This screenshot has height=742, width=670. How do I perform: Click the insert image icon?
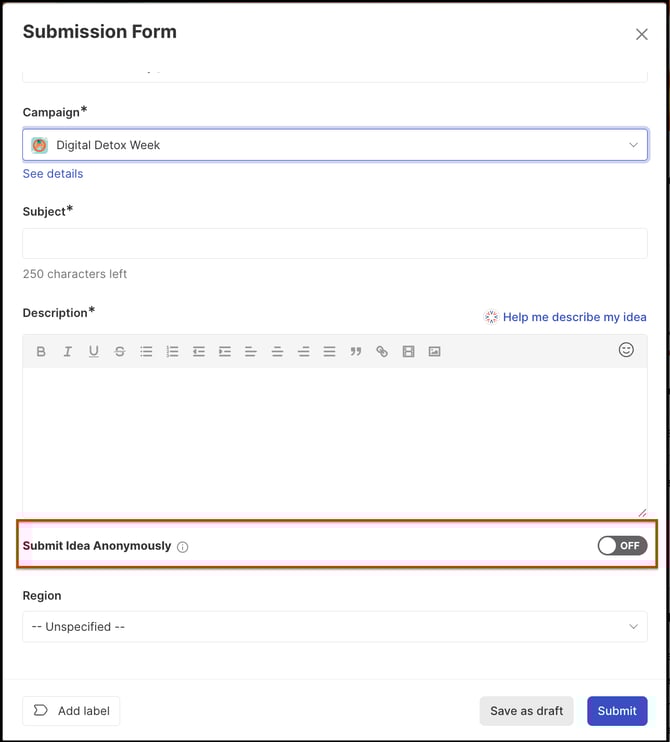tap(434, 352)
